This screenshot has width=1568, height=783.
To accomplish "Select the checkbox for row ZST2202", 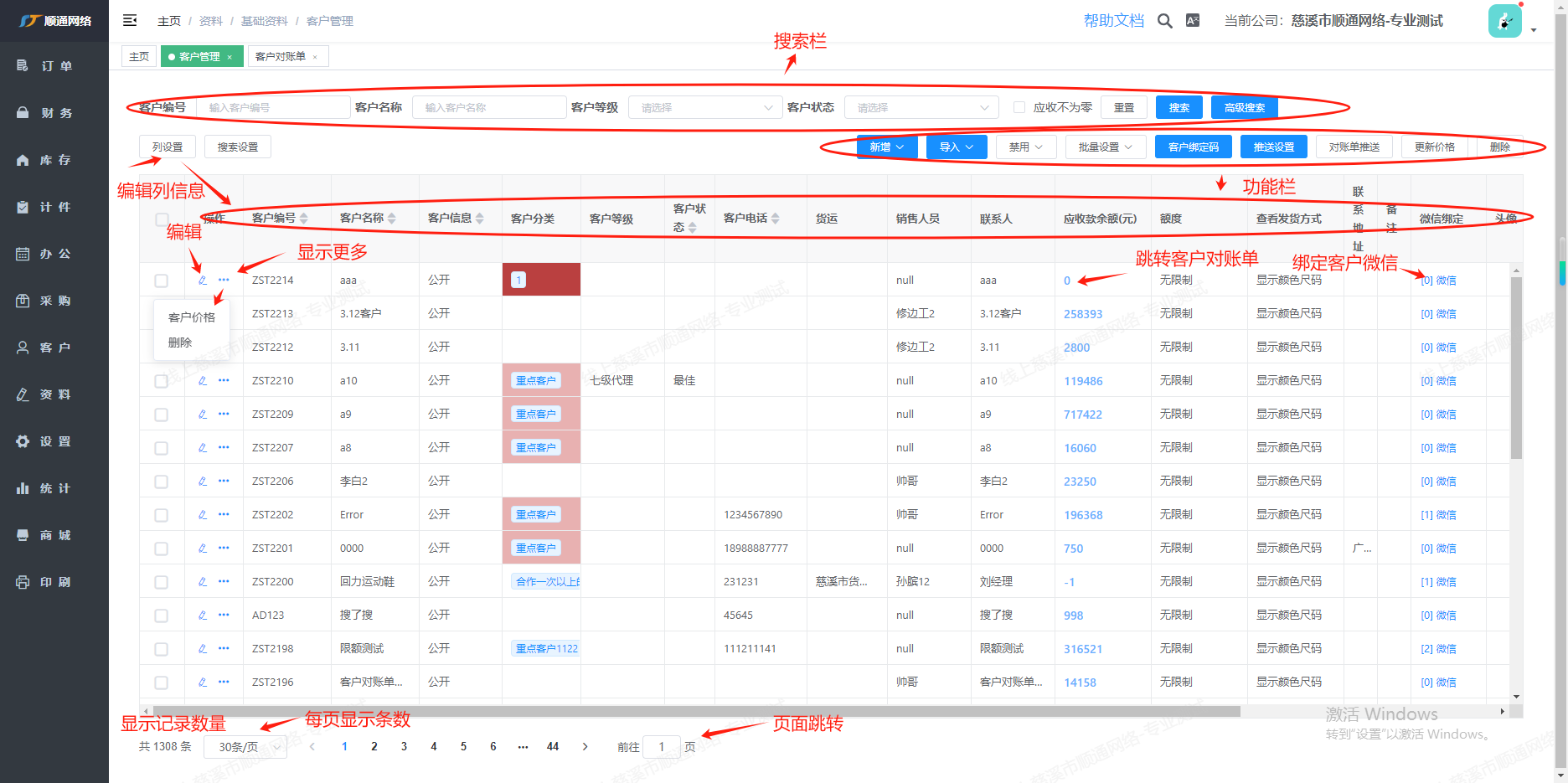I will (162, 515).
